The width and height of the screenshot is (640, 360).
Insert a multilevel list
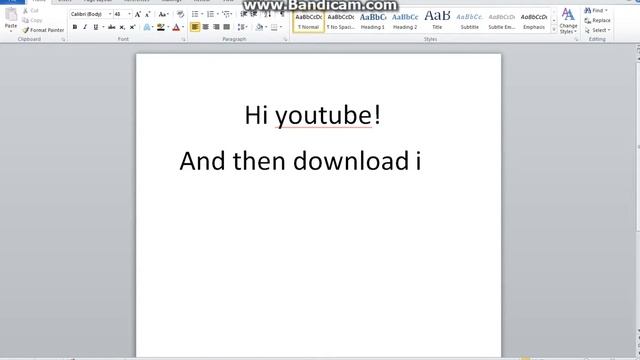pos(226,14)
